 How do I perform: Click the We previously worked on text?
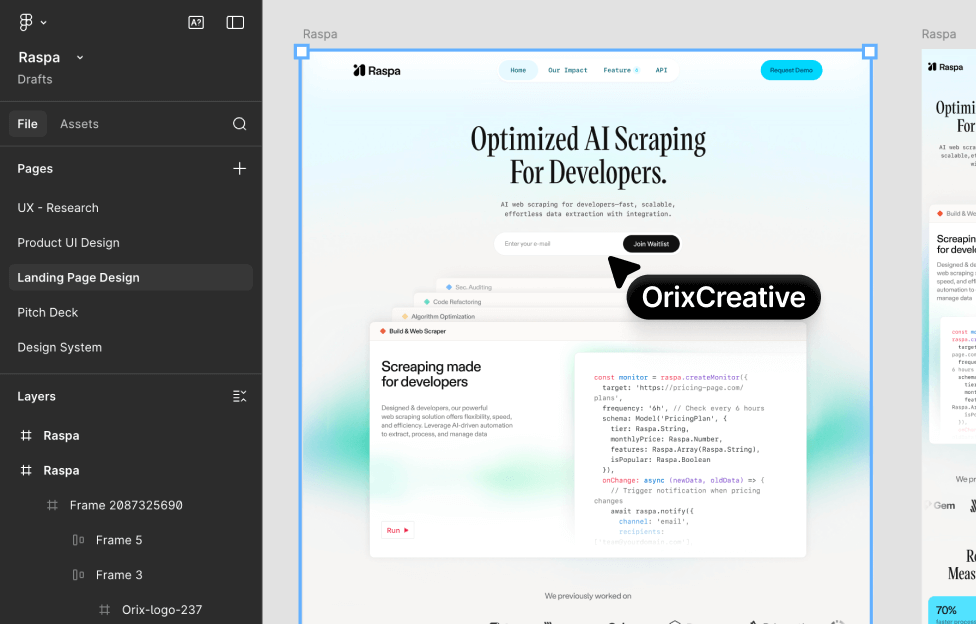click(588, 596)
